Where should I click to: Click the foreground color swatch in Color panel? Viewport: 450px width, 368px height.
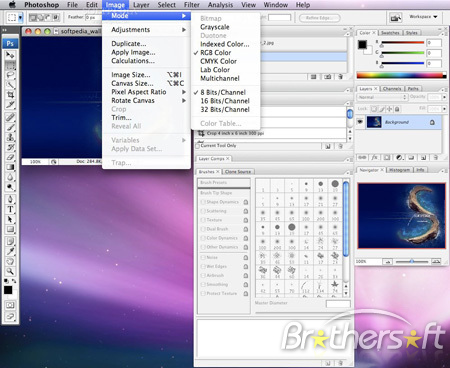point(362,44)
